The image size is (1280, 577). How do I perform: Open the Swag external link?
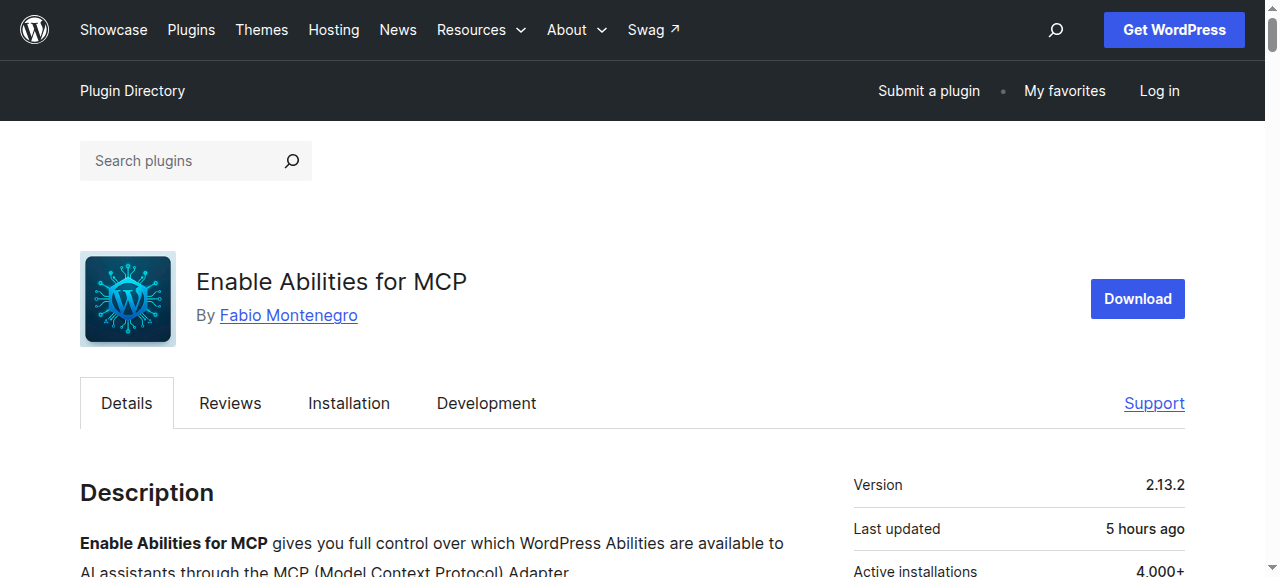(654, 30)
